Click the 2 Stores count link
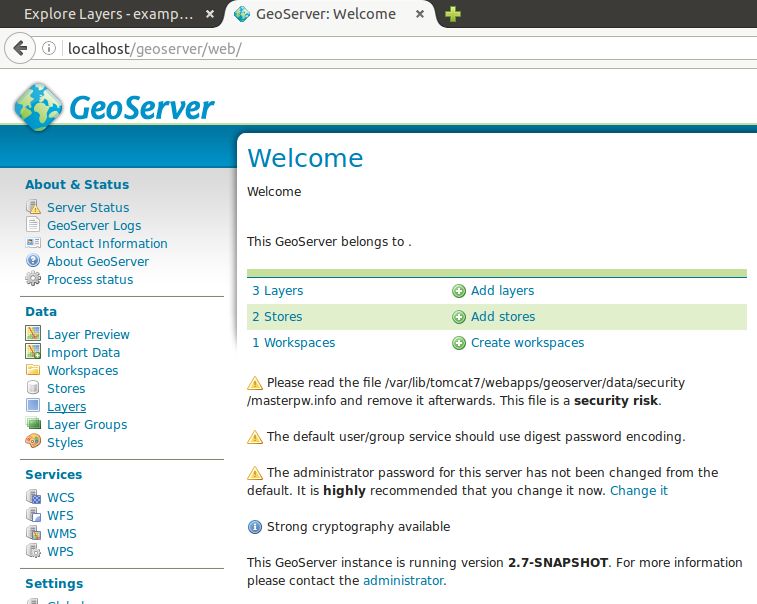This screenshot has height=604, width=757. coord(277,317)
